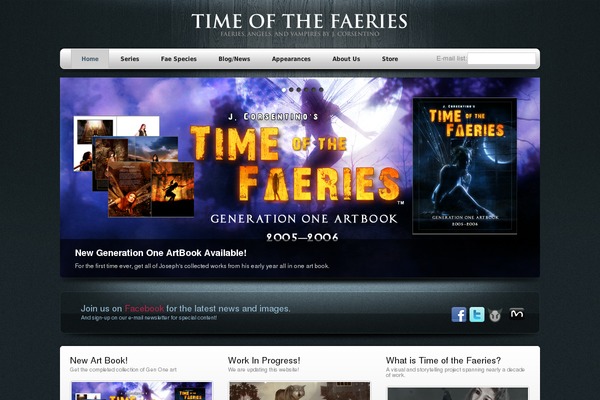Open the Appearances menu
The height and width of the screenshot is (400, 600).
(x=291, y=59)
